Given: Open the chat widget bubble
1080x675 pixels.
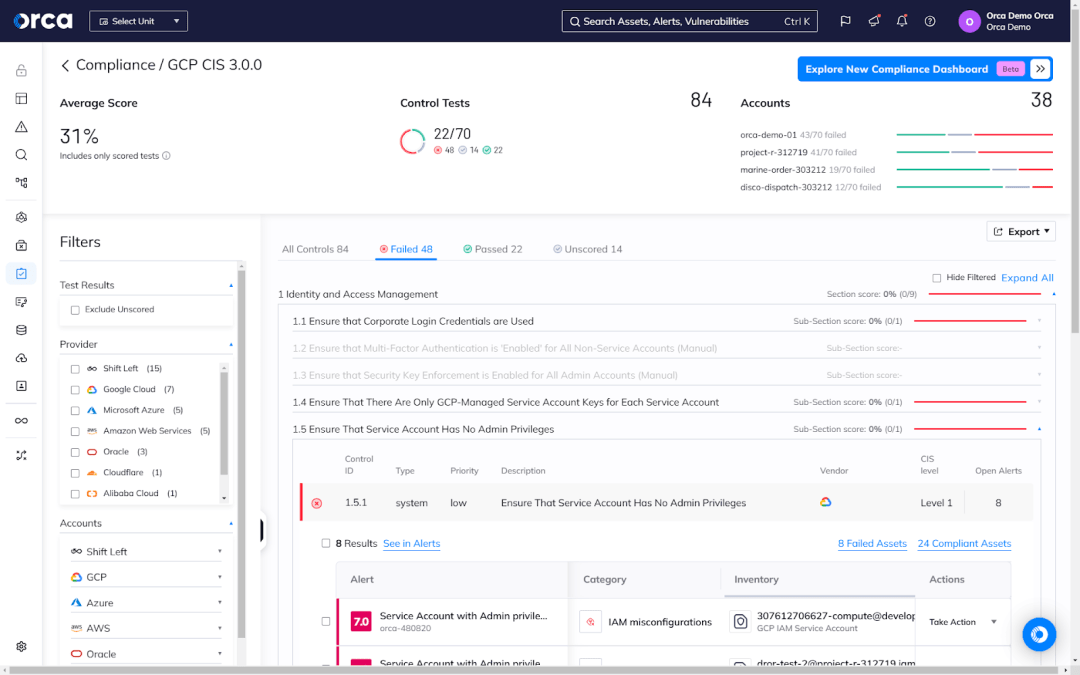Looking at the screenshot, I should click(x=1039, y=634).
